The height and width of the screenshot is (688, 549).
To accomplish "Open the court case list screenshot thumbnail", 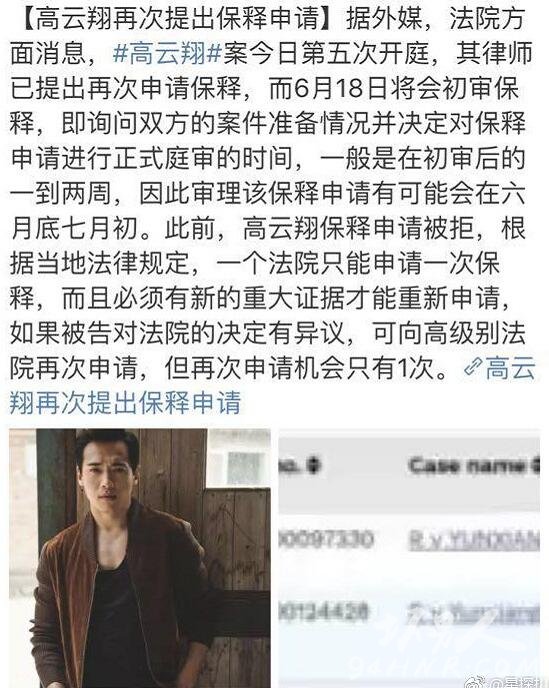I will pos(409,558).
